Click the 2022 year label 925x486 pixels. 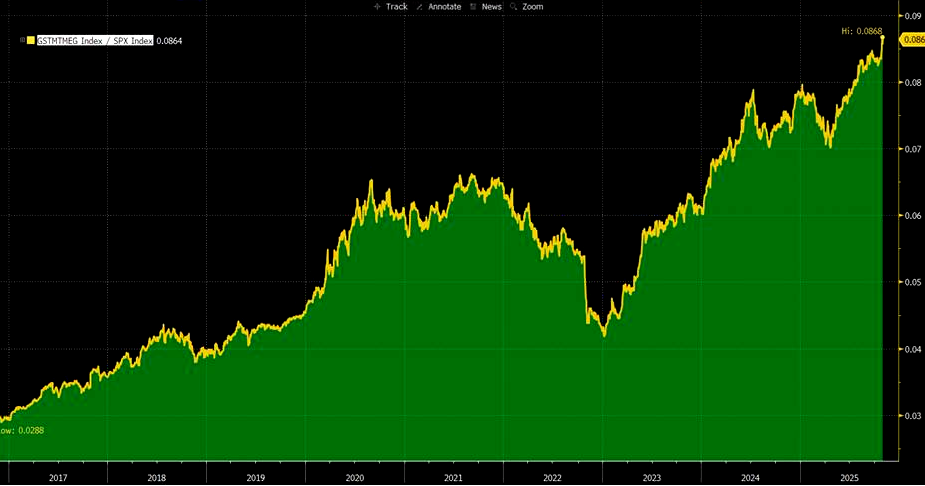(x=553, y=478)
